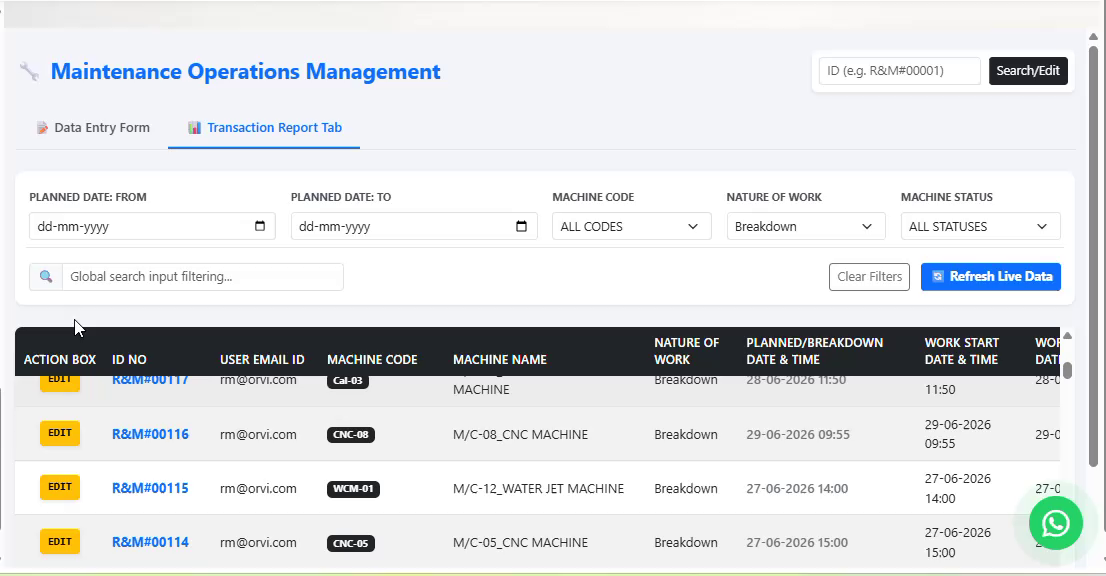The image size is (1106, 576).
Task: Click the WORK START DATE & TIME header
Action: point(961,351)
